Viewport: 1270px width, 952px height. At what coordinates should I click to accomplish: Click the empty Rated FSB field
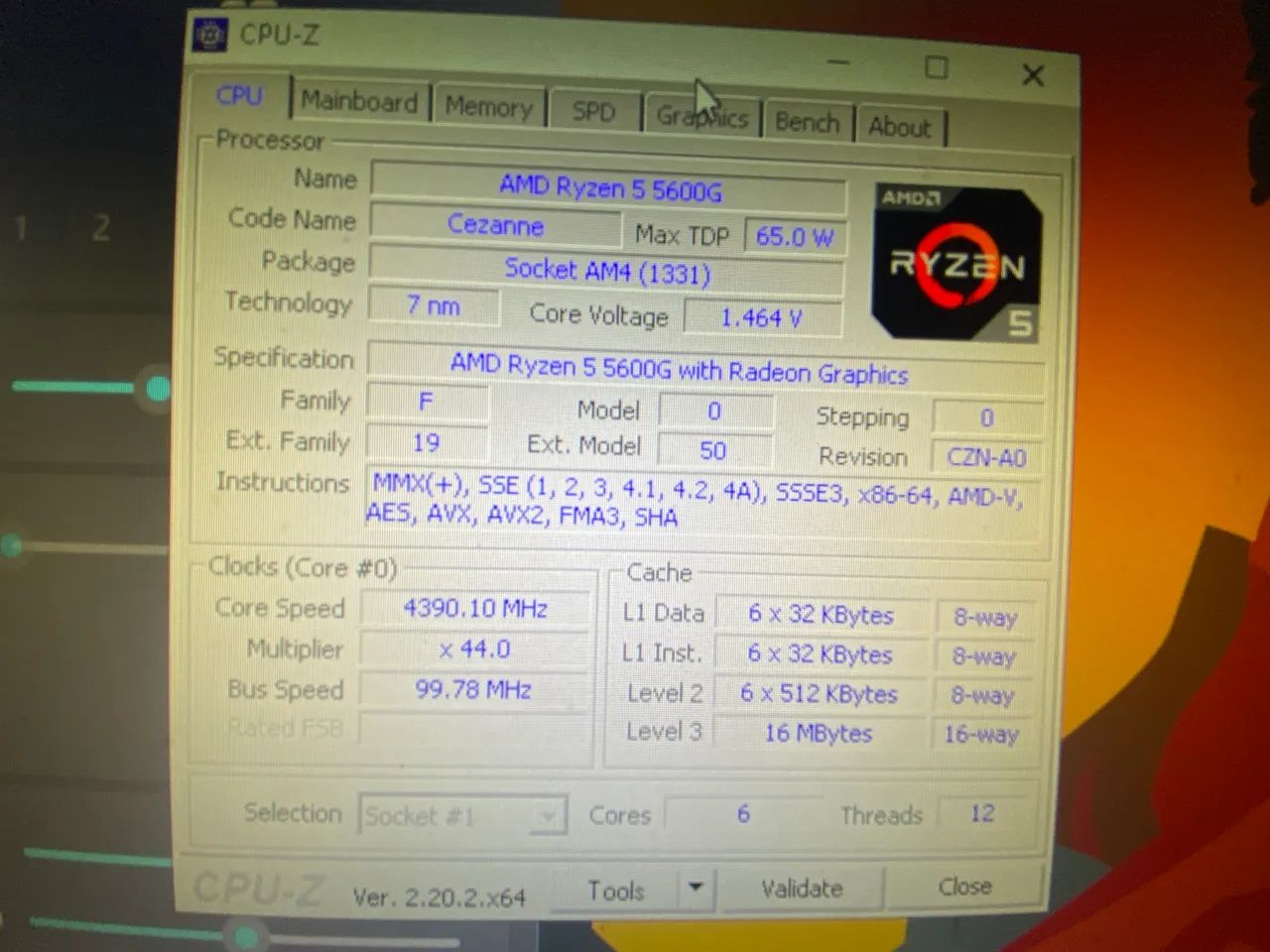[x=475, y=729]
